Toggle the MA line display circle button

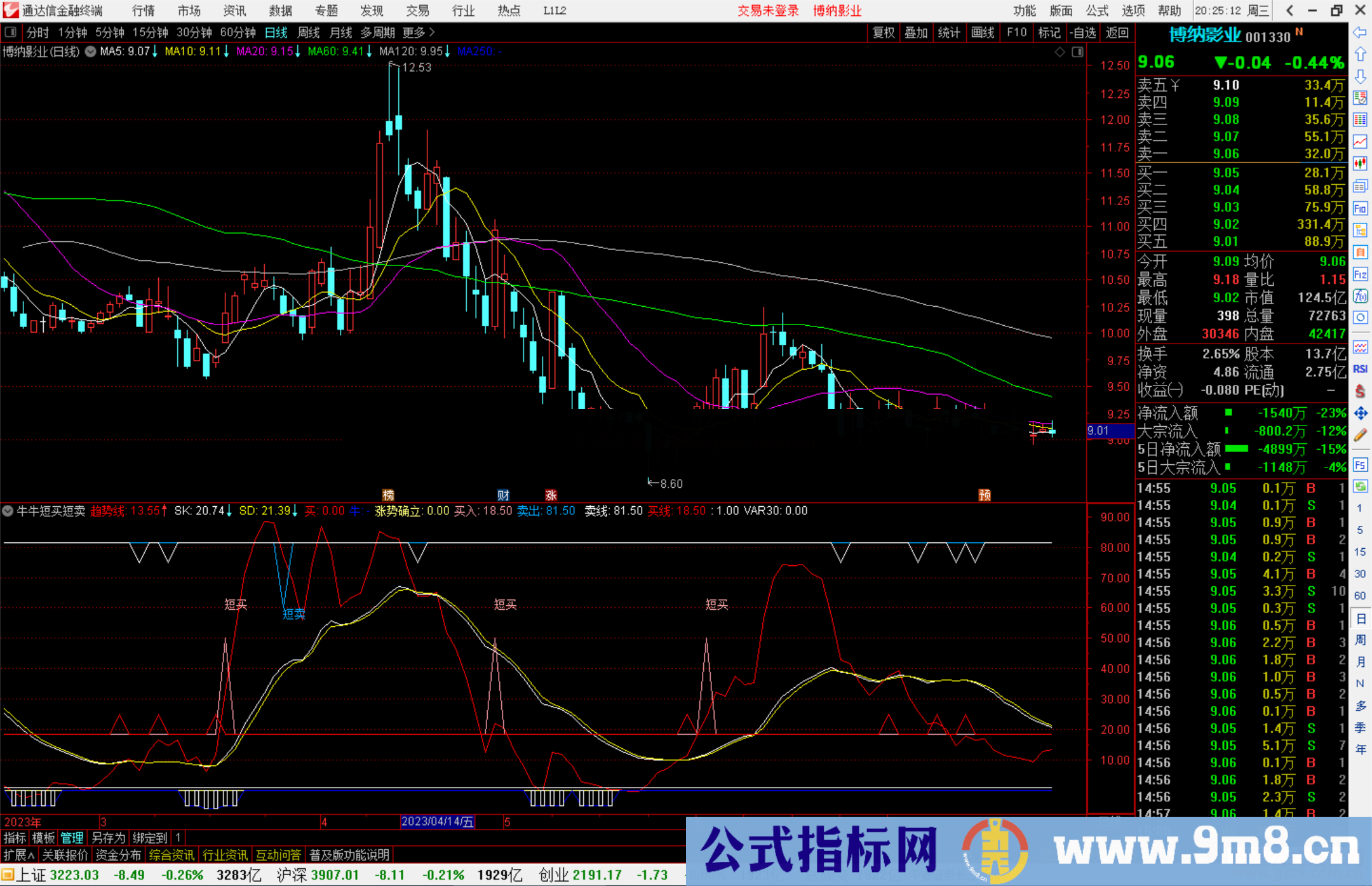(x=91, y=51)
